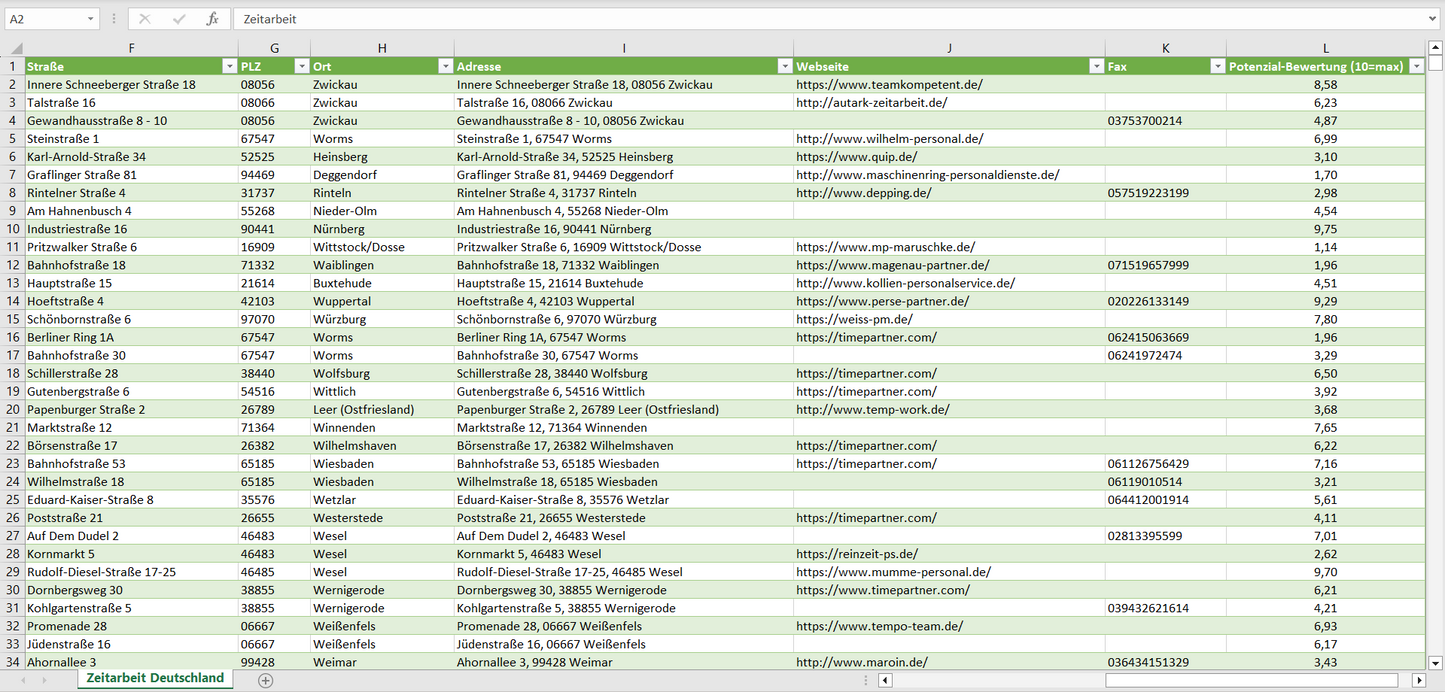The image size is (1445, 692).
Task: Expand the formula bar with chevron
Action: click(1433, 19)
